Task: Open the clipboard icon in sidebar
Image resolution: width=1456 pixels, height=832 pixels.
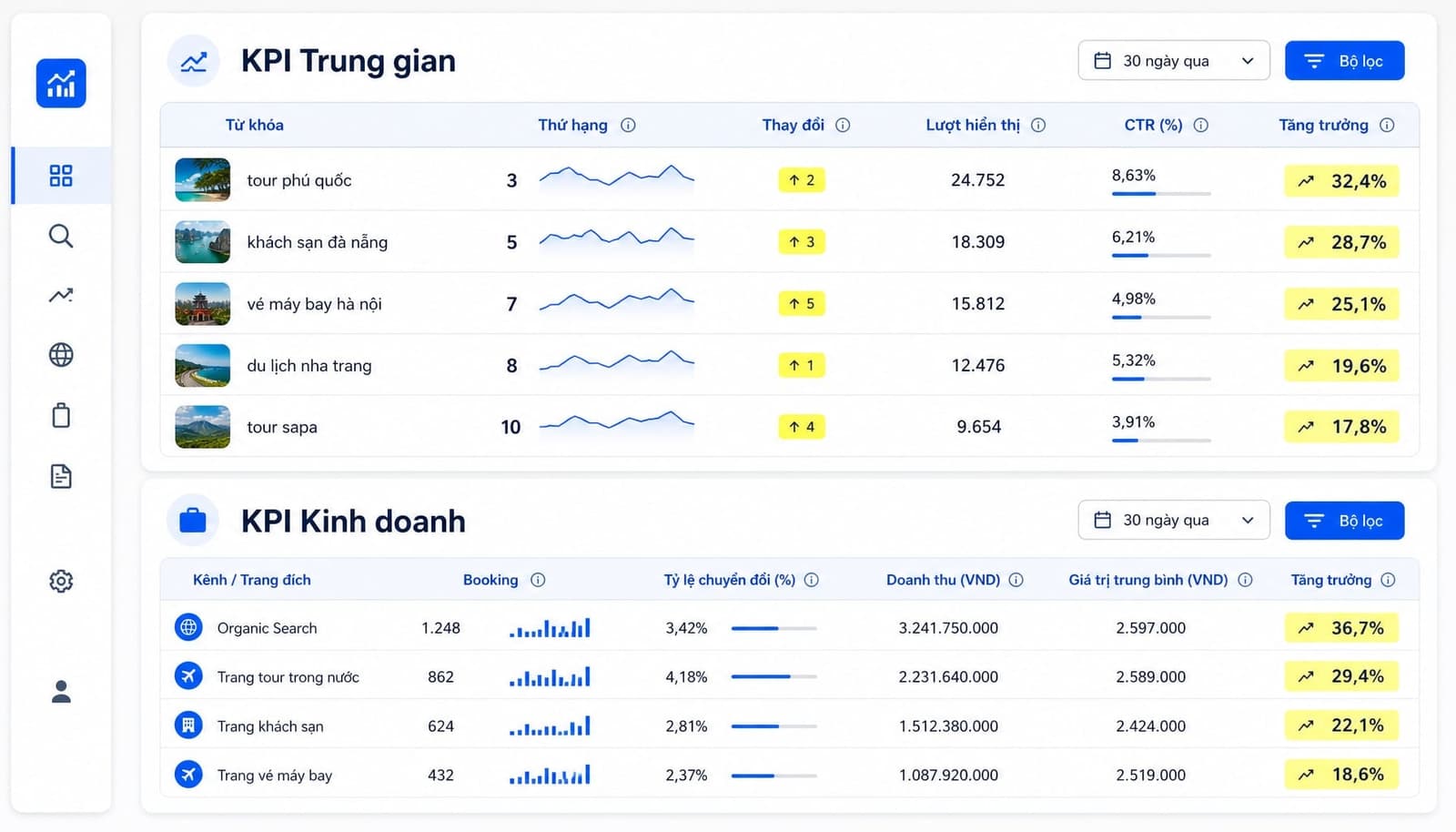Action: [x=61, y=415]
